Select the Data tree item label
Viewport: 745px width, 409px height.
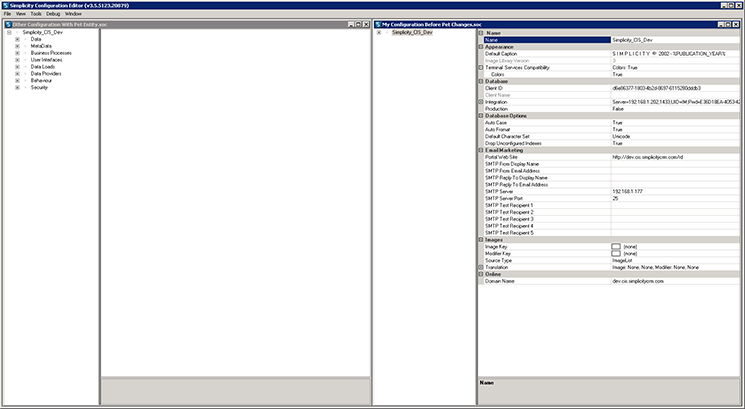(x=36, y=39)
